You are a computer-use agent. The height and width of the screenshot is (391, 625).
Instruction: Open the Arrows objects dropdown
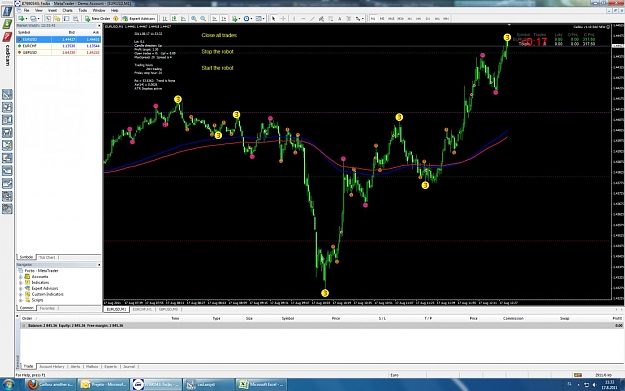tap(359, 18)
